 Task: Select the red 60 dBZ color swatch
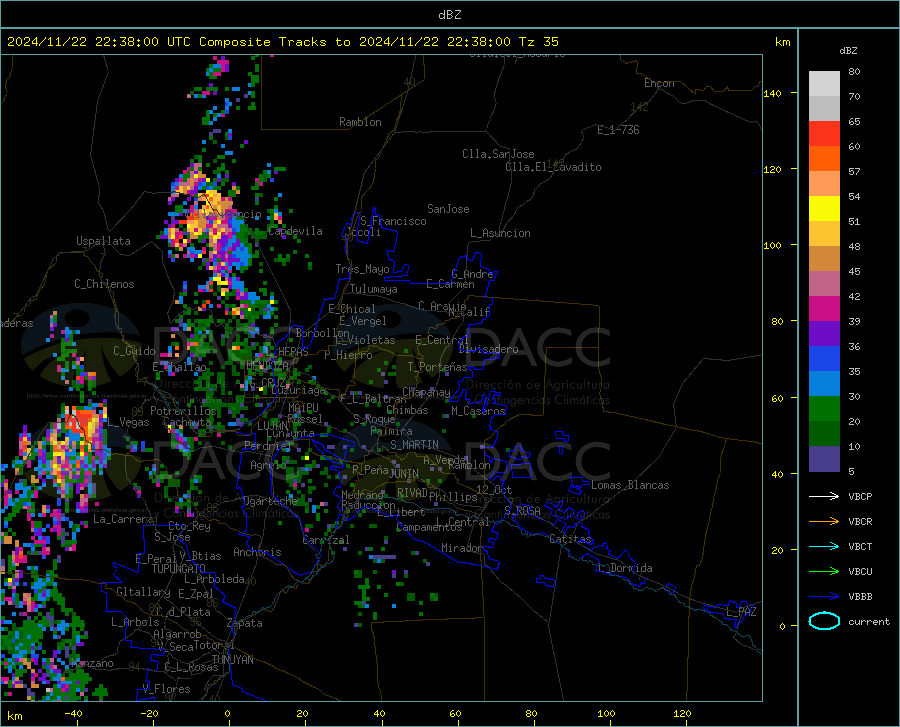824,134
